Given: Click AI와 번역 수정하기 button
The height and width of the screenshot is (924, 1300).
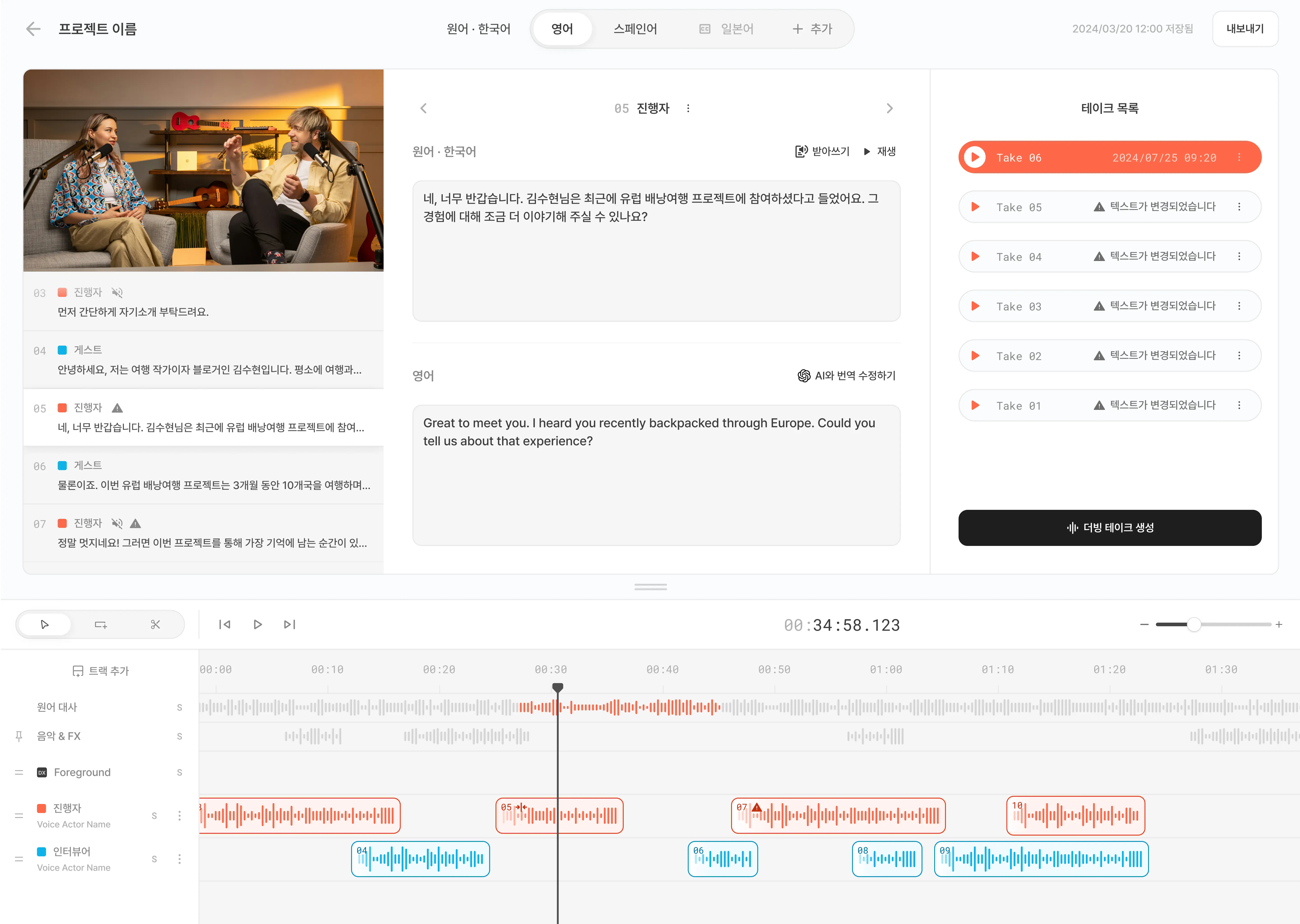Looking at the screenshot, I should coord(846,376).
